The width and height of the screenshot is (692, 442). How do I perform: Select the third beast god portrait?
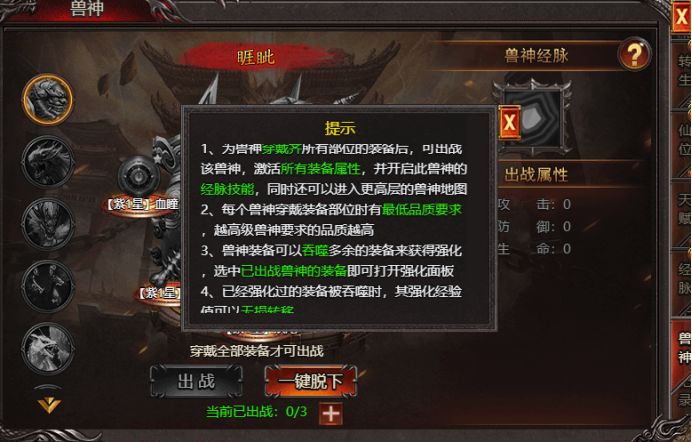coord(48,225)
